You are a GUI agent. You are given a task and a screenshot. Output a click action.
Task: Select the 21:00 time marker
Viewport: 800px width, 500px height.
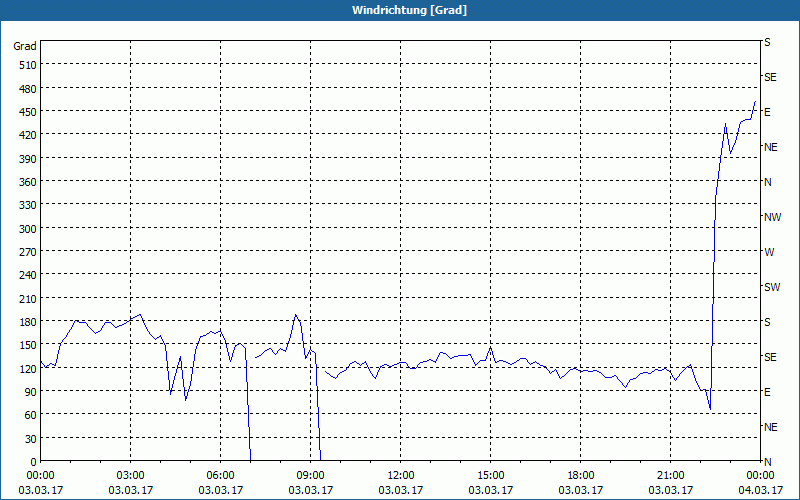click(670, 476)
